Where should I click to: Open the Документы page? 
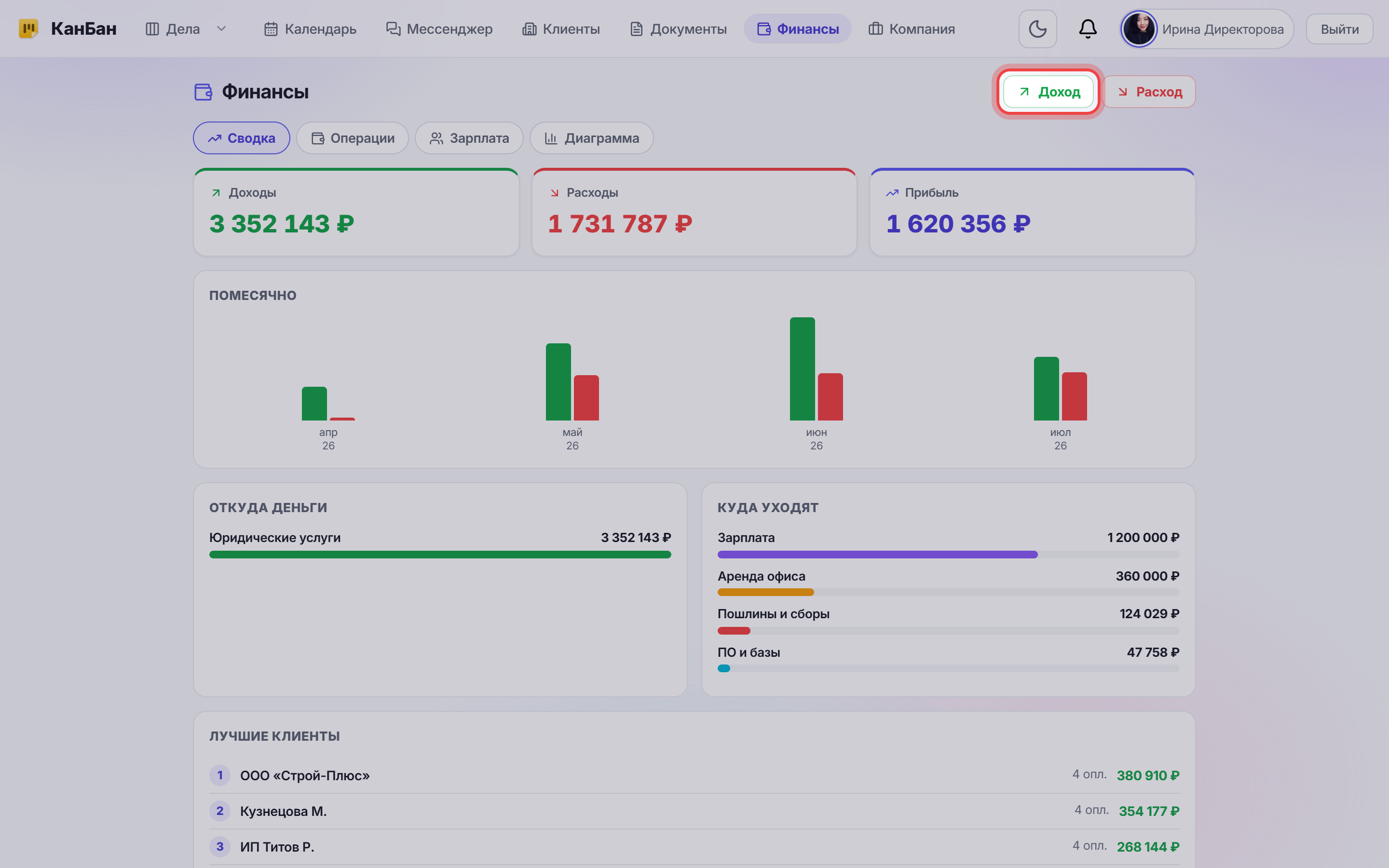point(678,29)
